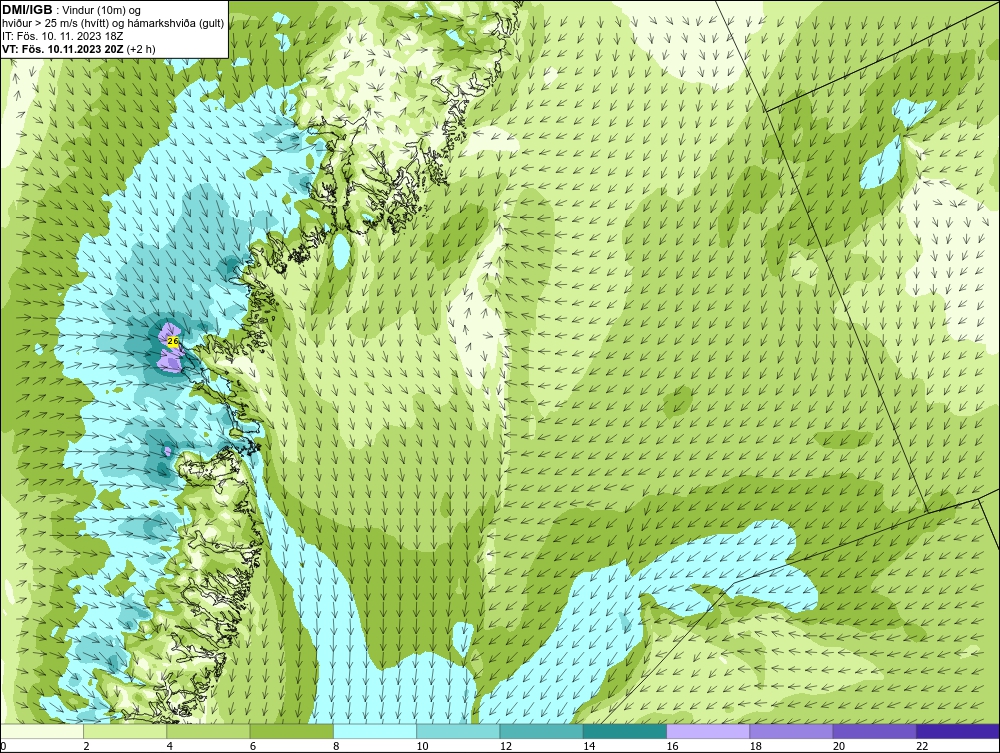Click the legend scale label 10

coord(422,746)
